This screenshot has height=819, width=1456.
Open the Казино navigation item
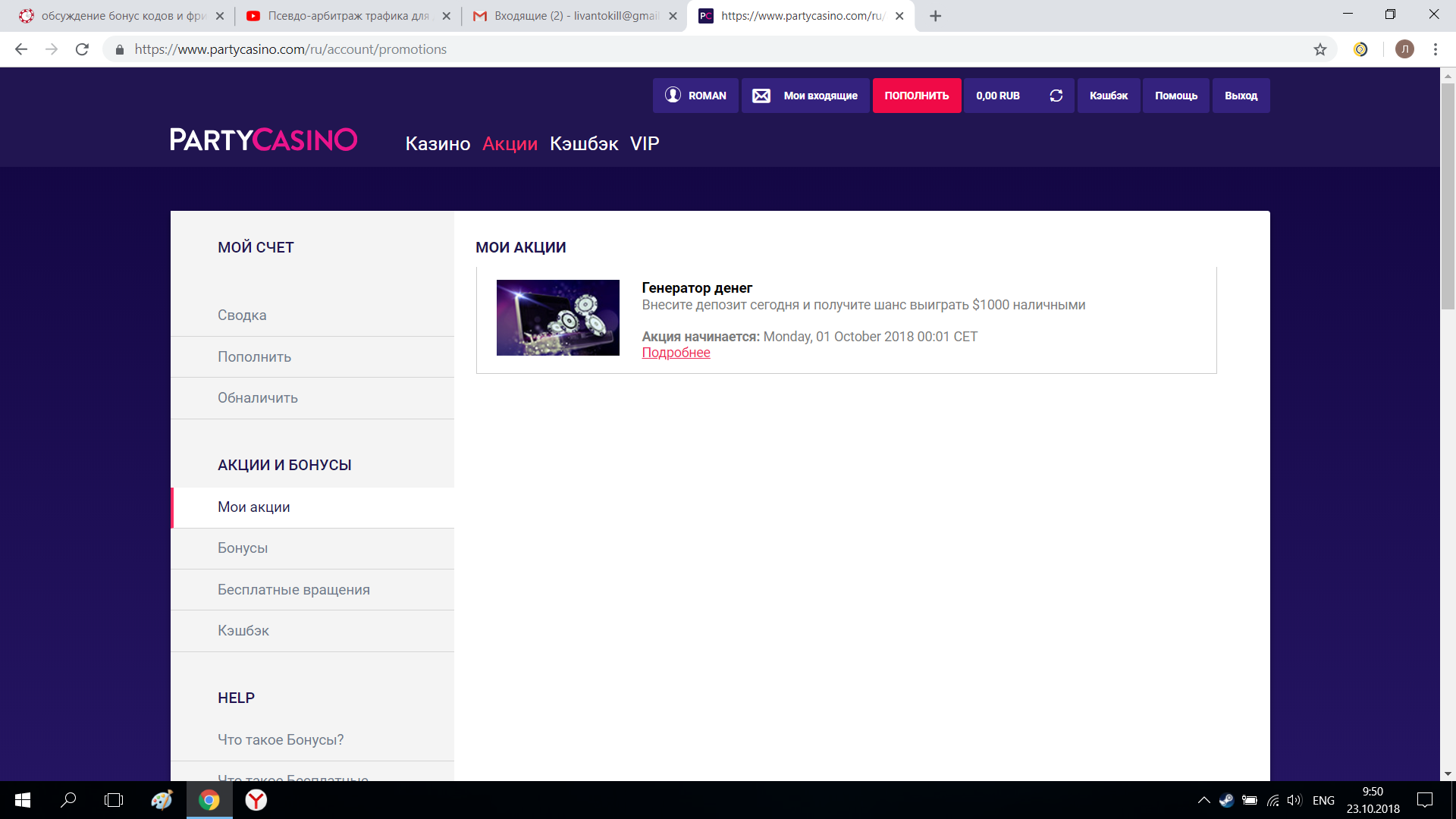pos(438,144)
